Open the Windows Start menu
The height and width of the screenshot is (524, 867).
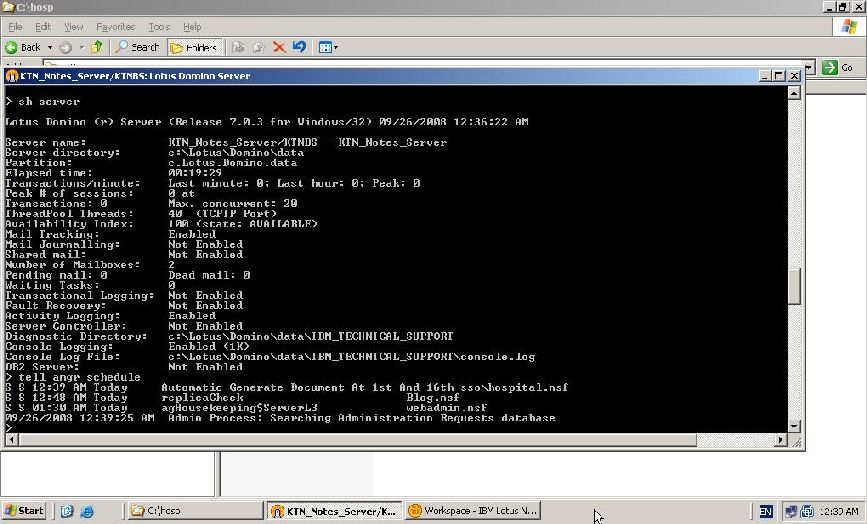[24, 511]
